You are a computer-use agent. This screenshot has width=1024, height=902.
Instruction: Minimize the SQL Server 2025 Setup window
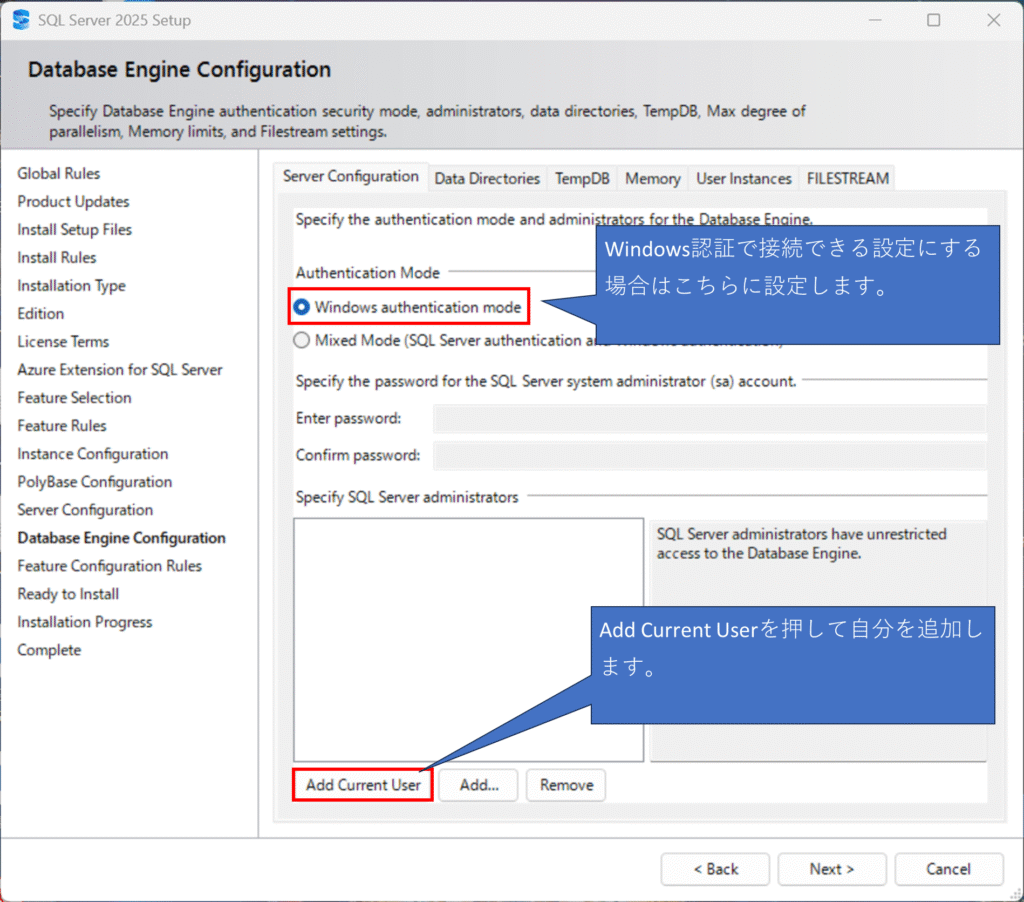tap(875, 20)
